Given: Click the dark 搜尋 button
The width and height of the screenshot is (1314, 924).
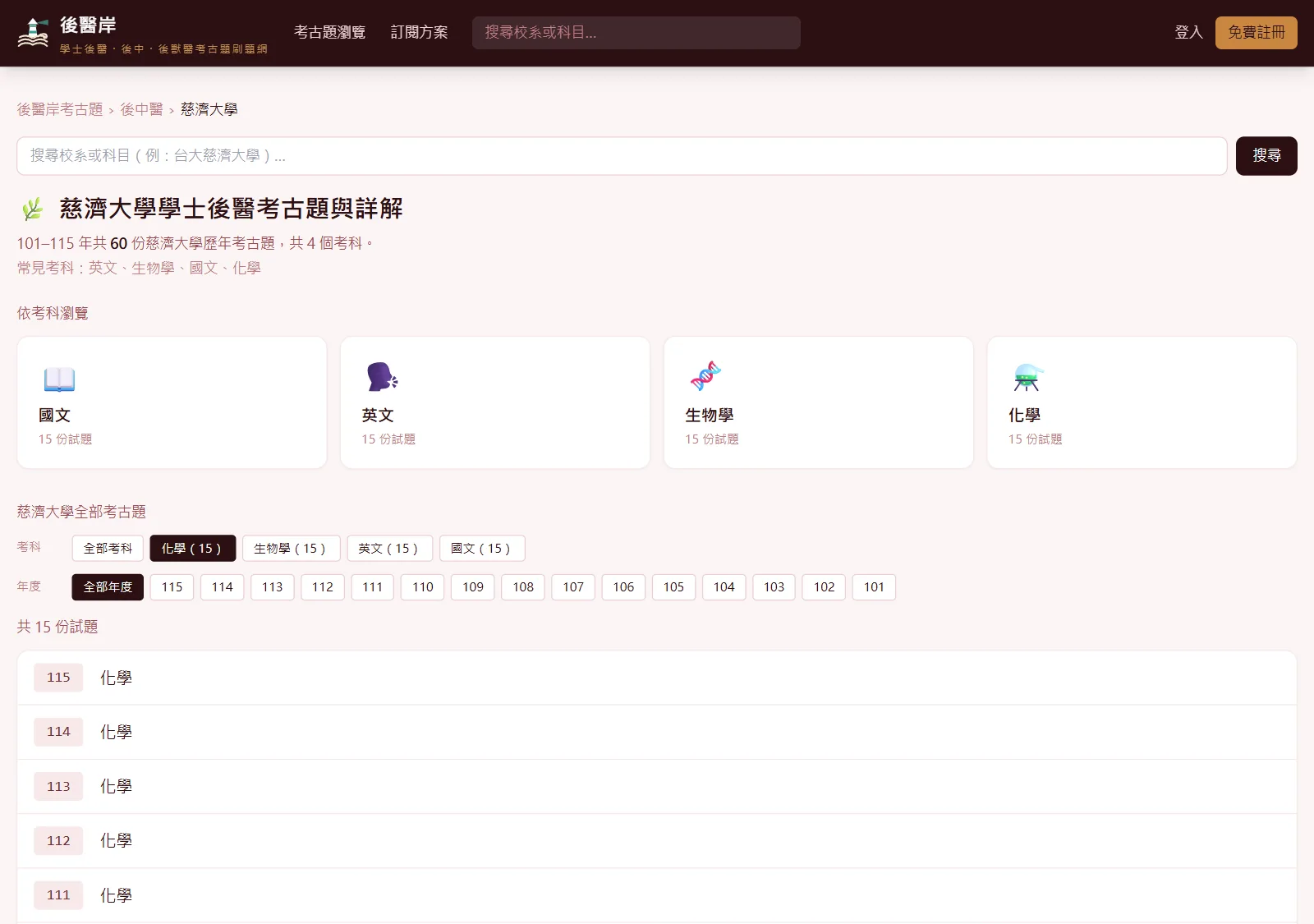Looking at the screenshot, I should pyautogui.click(x=1266, y=156).
